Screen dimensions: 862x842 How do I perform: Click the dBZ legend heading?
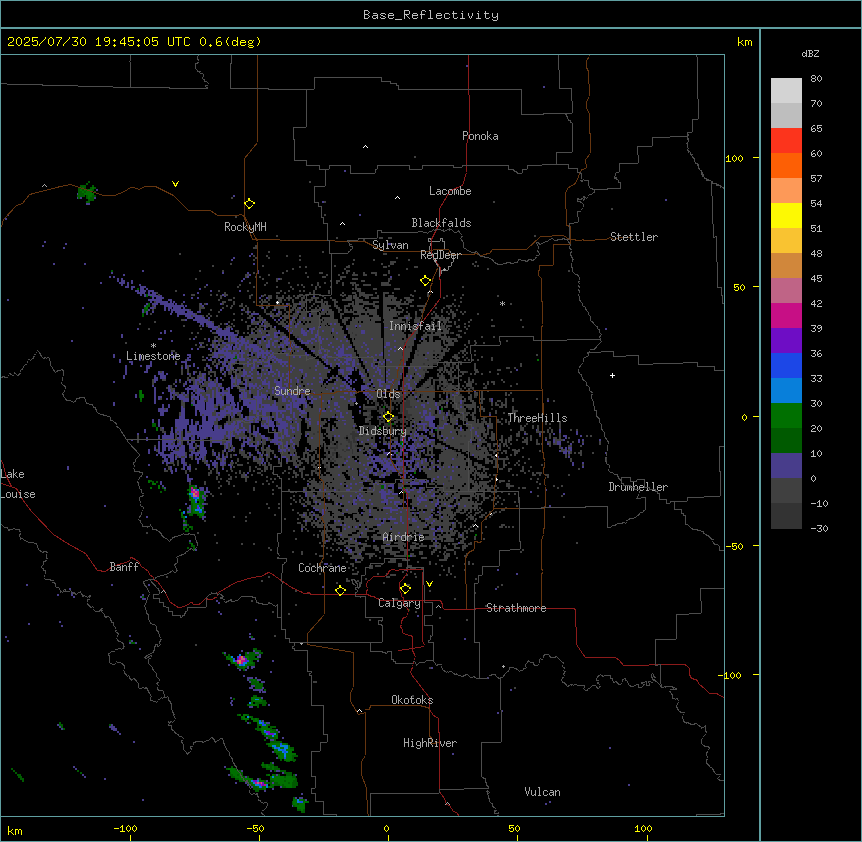click(x=810, y=53)
